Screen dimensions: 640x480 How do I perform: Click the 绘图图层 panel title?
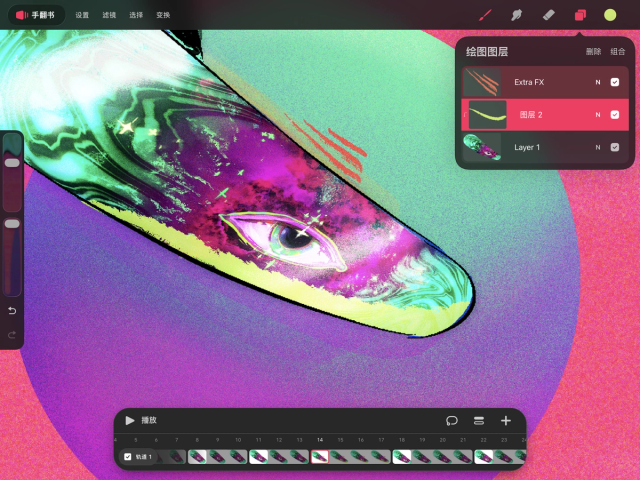(x=487, y=52)
